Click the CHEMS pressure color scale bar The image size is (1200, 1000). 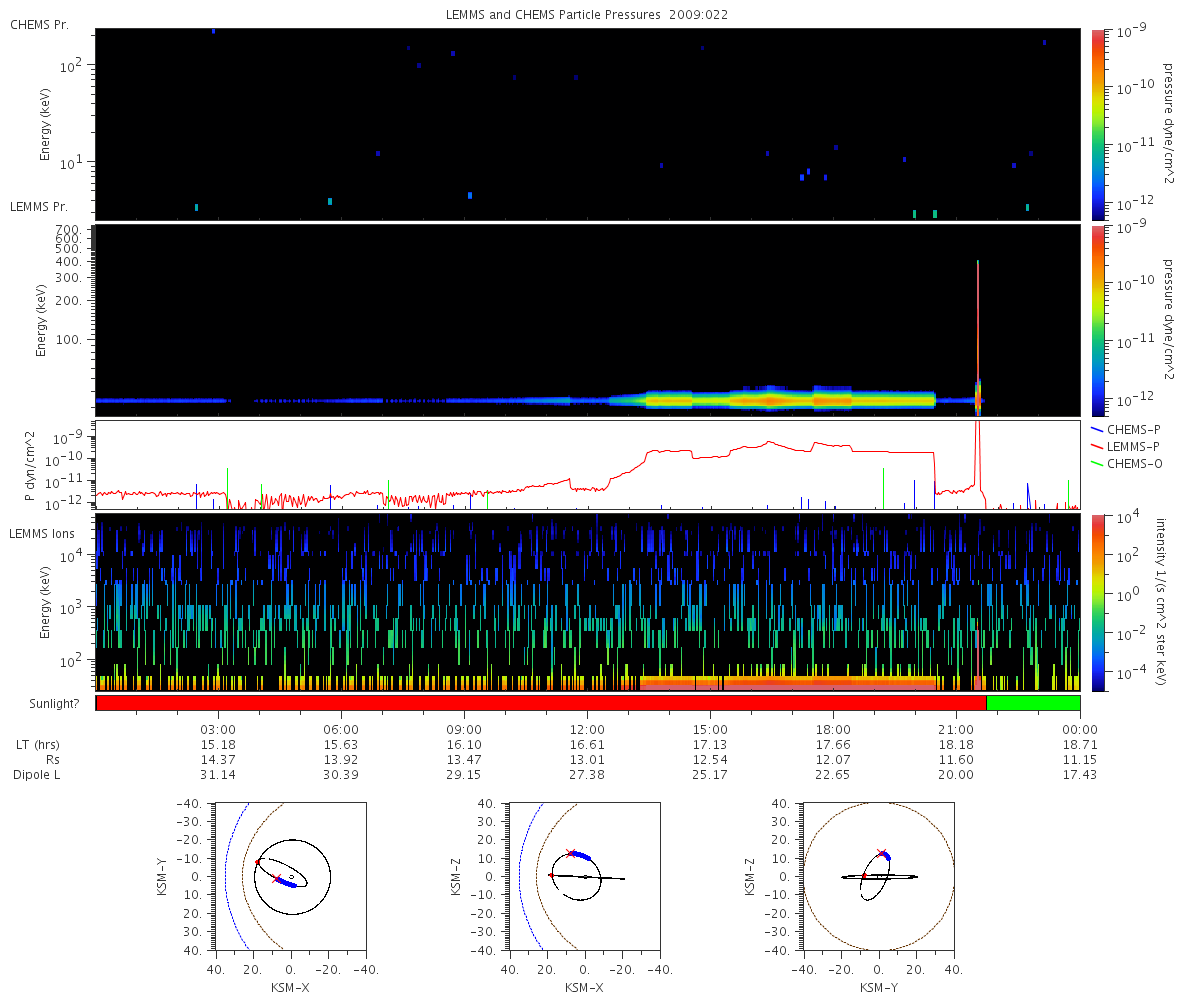1098,124
